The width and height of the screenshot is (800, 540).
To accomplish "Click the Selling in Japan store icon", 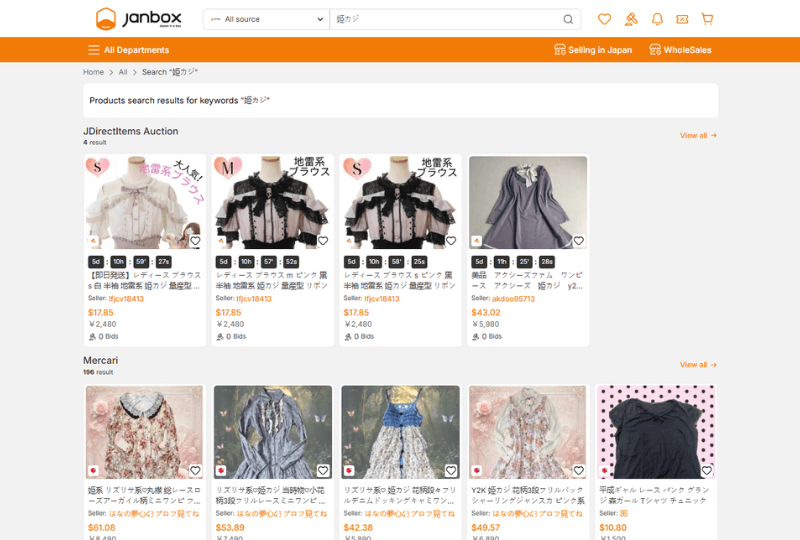I will (560, 50).
